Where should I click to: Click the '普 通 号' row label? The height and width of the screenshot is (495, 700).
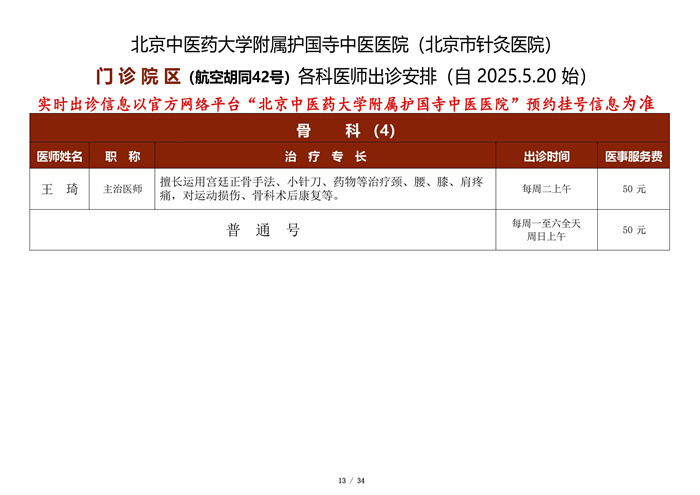(x=262, y=230)
